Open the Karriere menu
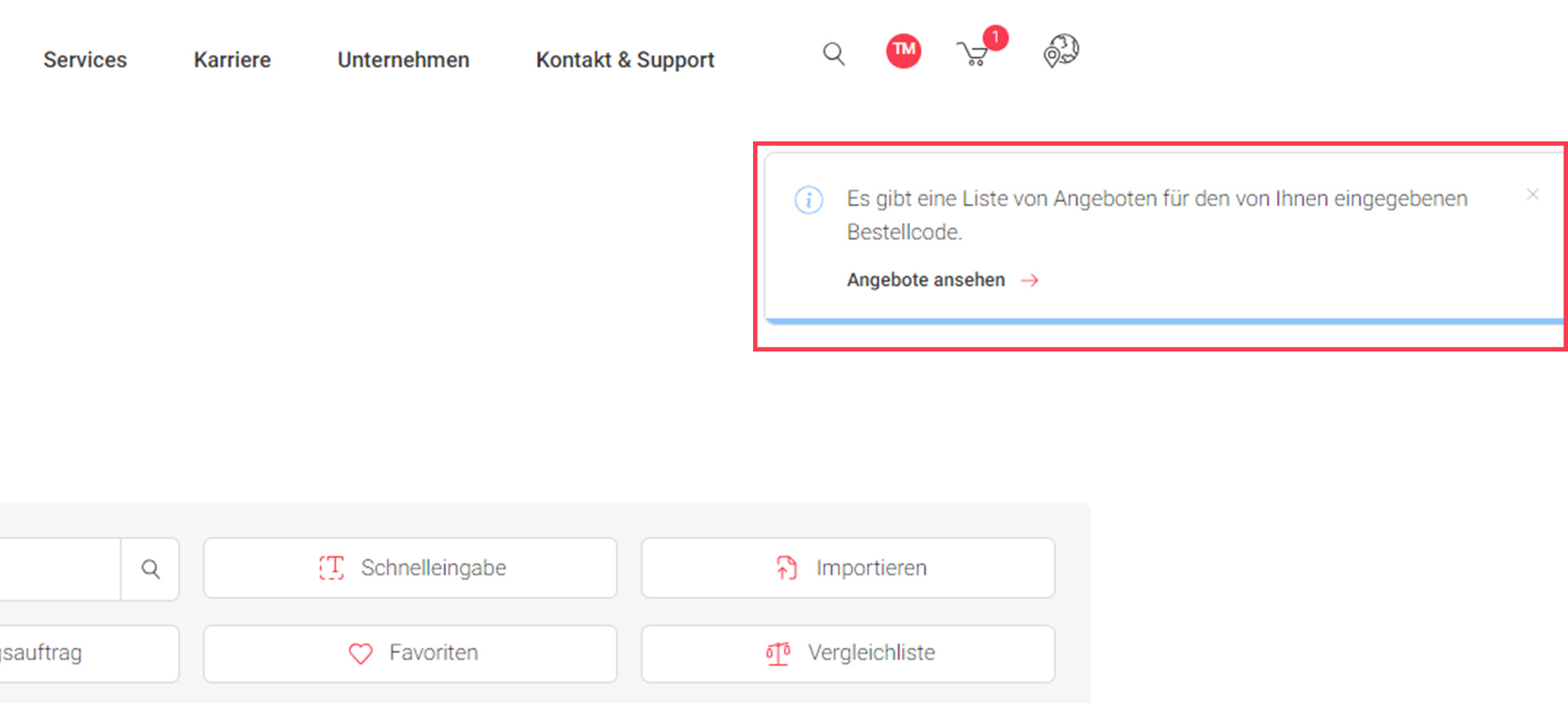 click(x=232, y=60)
